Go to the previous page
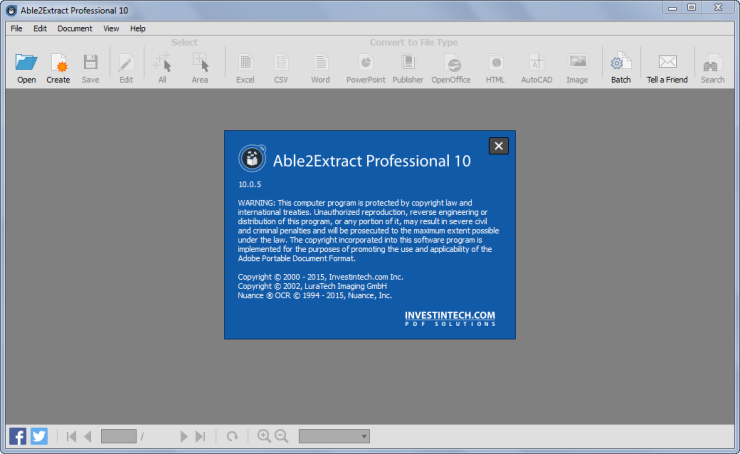This screenshot has height=454, width=740. pyautogui.click(x=88, y=437)
